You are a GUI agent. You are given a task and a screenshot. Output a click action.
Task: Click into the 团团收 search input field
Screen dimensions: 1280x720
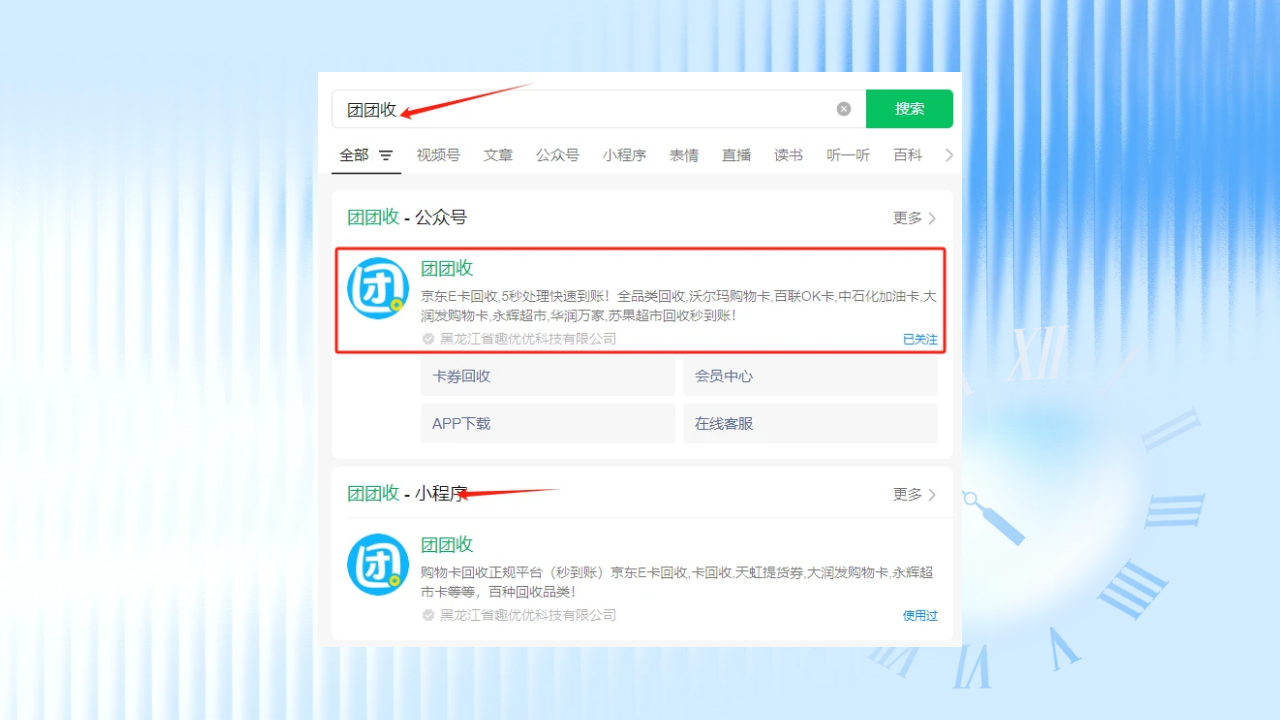click(598, 109)
